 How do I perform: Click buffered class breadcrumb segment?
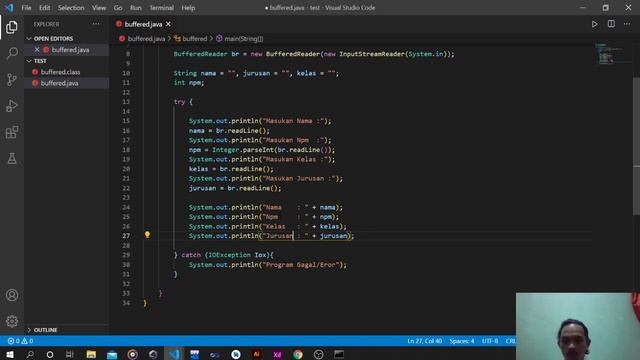pyautogui.click(x=194, y=39)
